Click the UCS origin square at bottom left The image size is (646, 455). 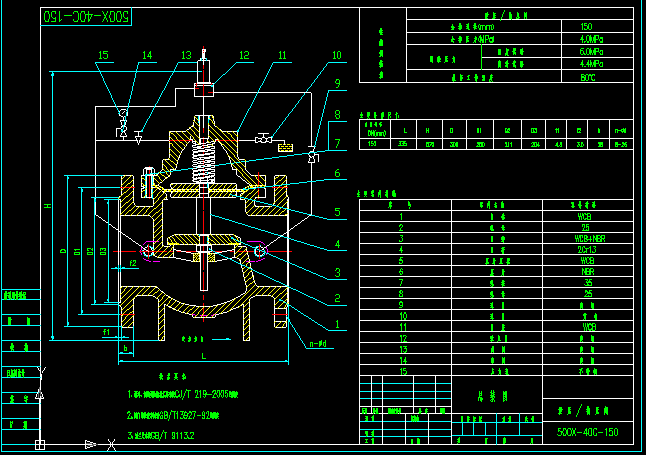coord(39,443)
